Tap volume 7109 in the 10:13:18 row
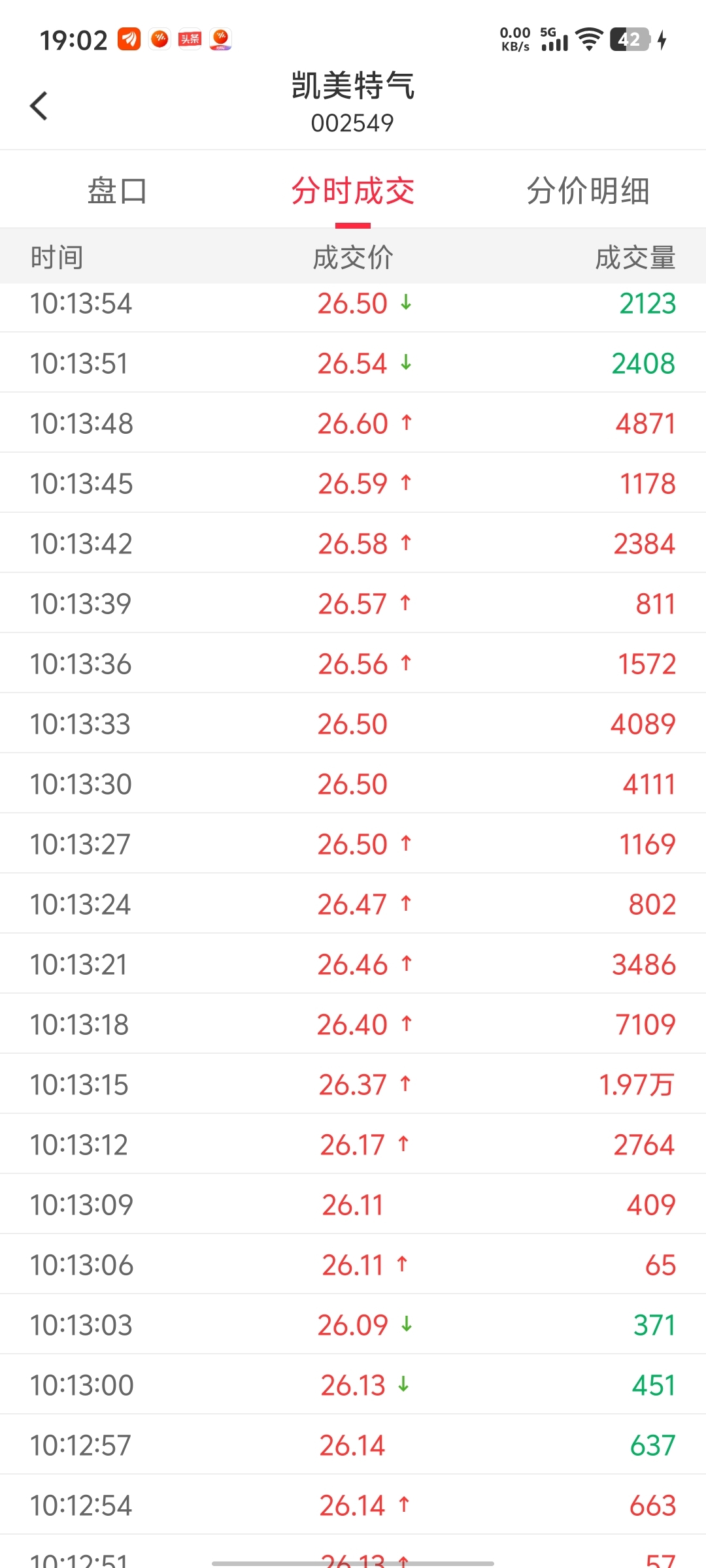This screenshot has width=706, height=1568. point(645,1024)
